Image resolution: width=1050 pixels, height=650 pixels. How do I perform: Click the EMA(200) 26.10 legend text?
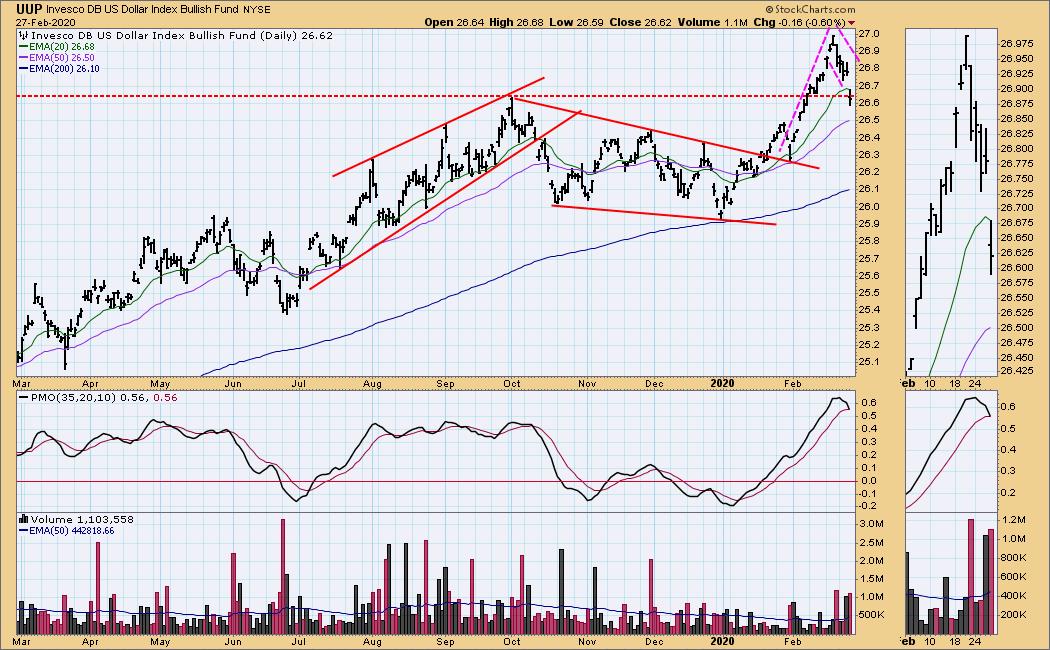(x=64, y=68)
